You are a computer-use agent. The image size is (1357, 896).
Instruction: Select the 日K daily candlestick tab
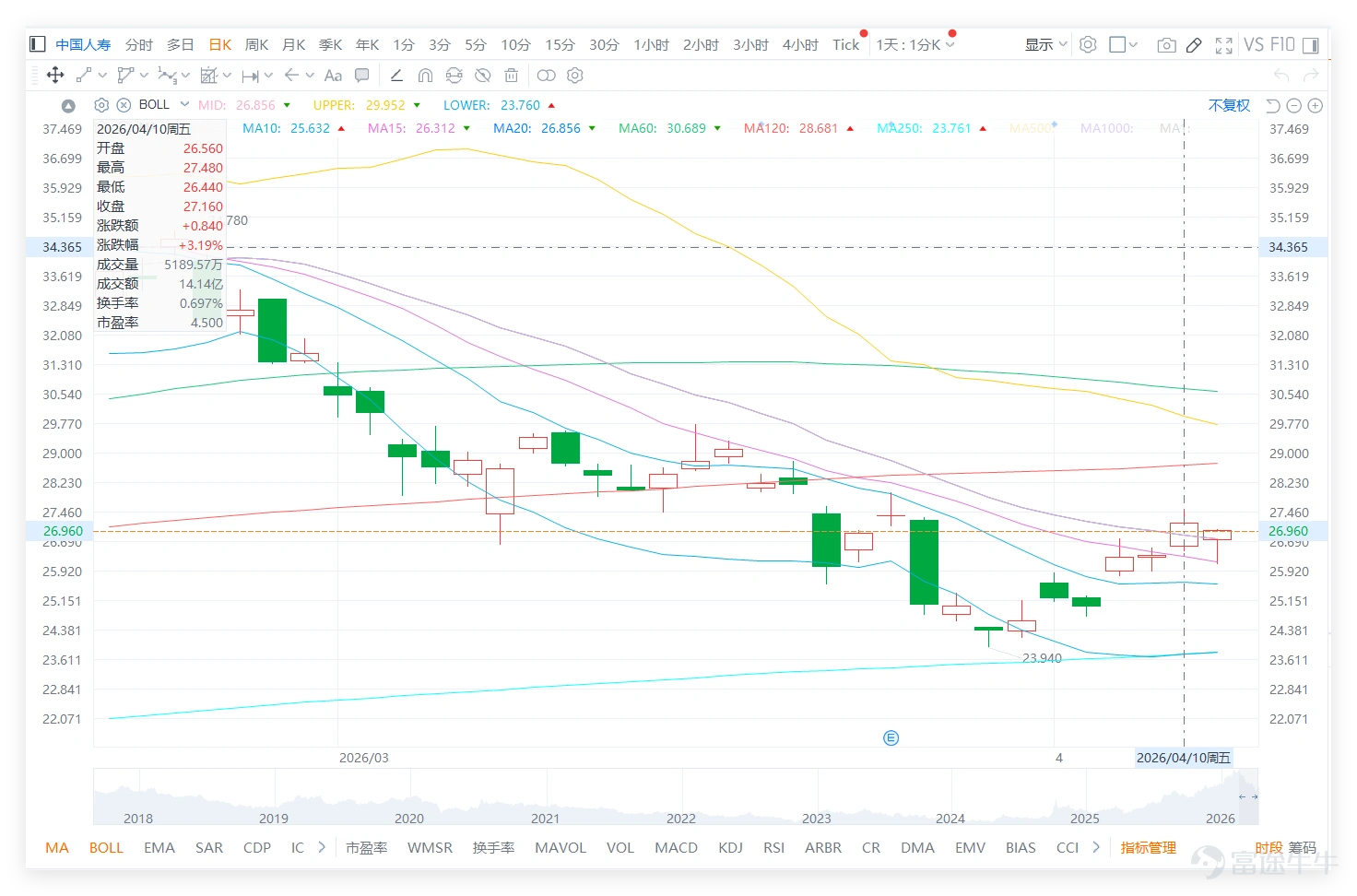coord(220,44)
